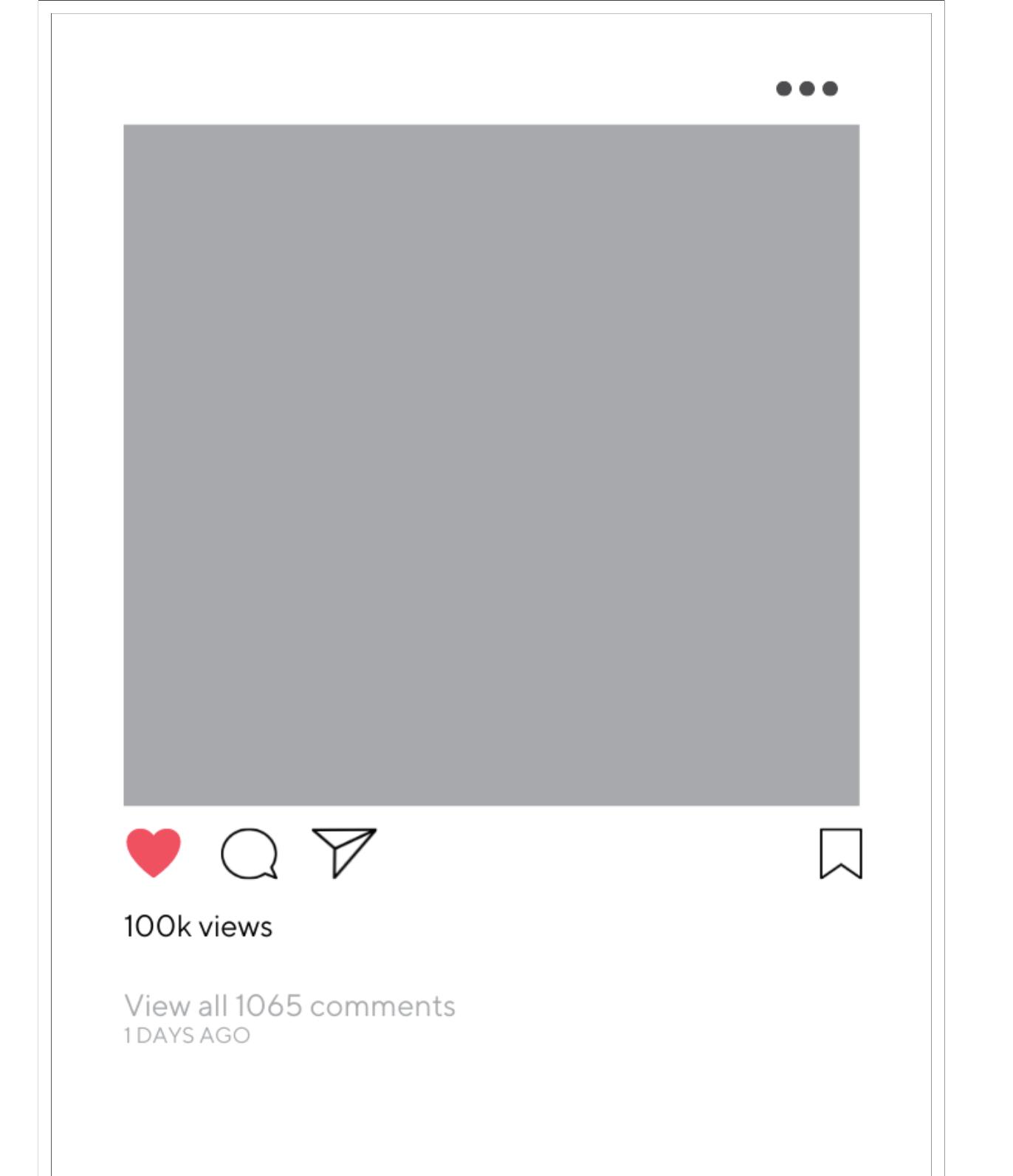The image size is (1013, 1176).
Task: Click the leftmost dot of the options menu
Action: [x=784, y=89]
